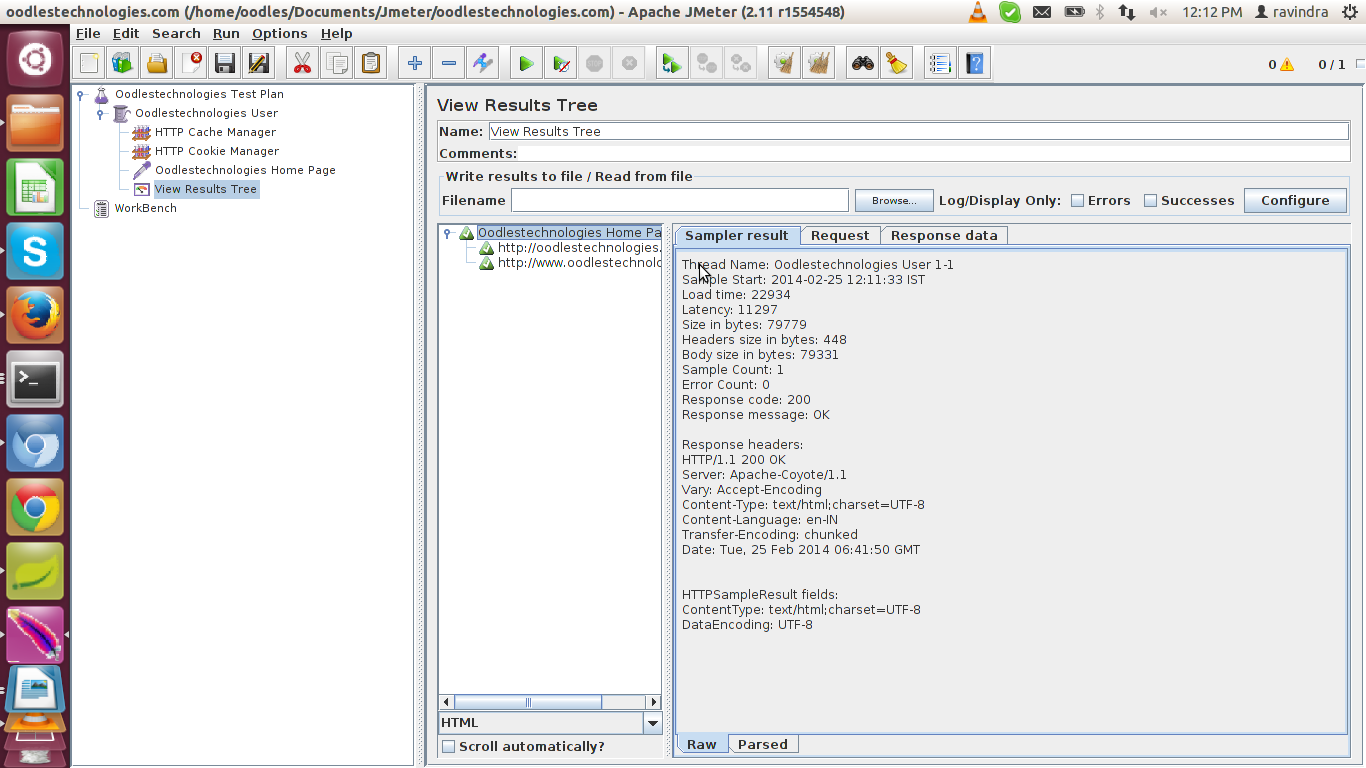Select the WorkBench tree node
This screenshot has height=768, width=1366.
(x=145, y=208)
